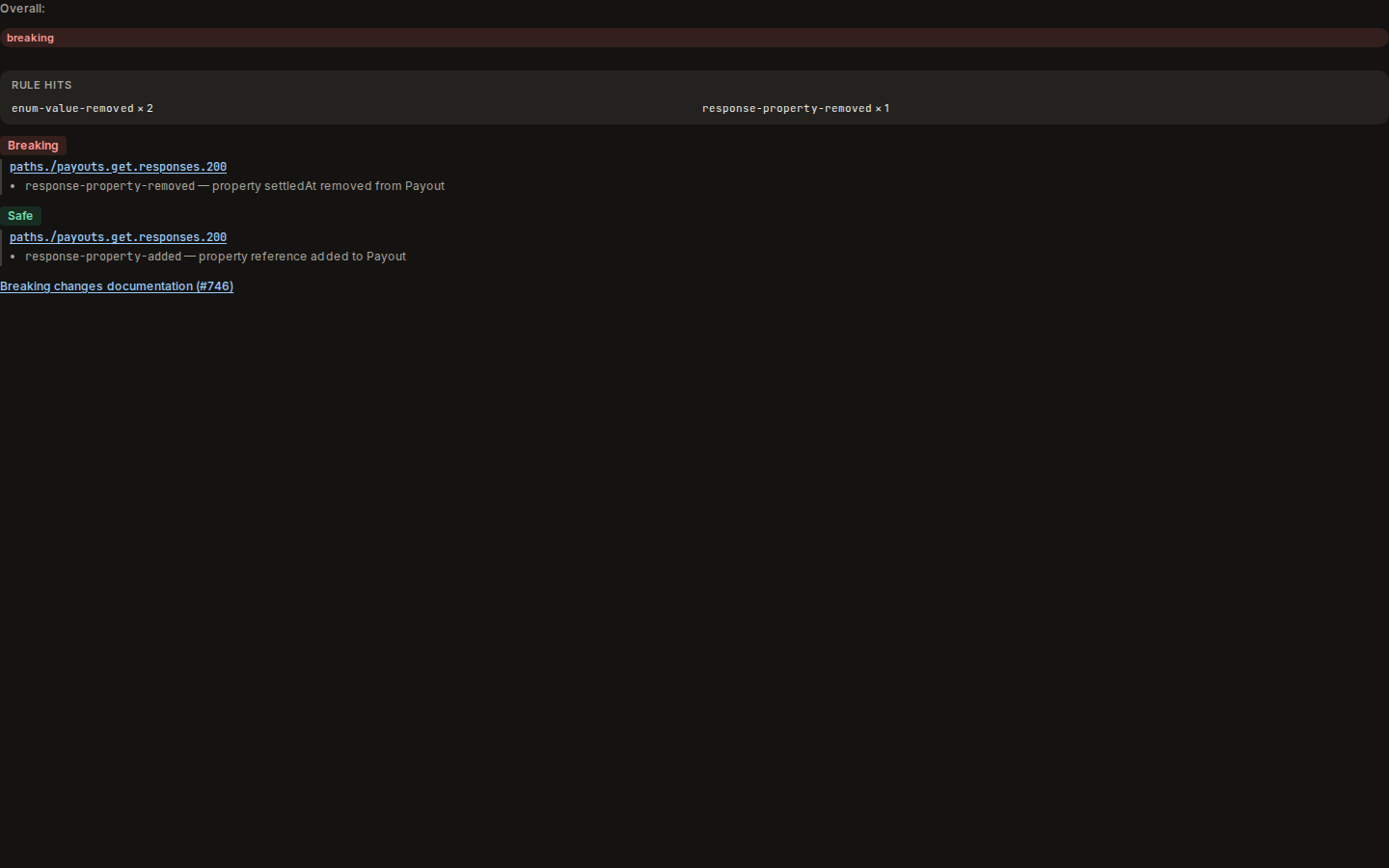Select the 'enum-value-removed × 2' rule hit
This screenshot has height=868, width=1389.
point(82,108)
